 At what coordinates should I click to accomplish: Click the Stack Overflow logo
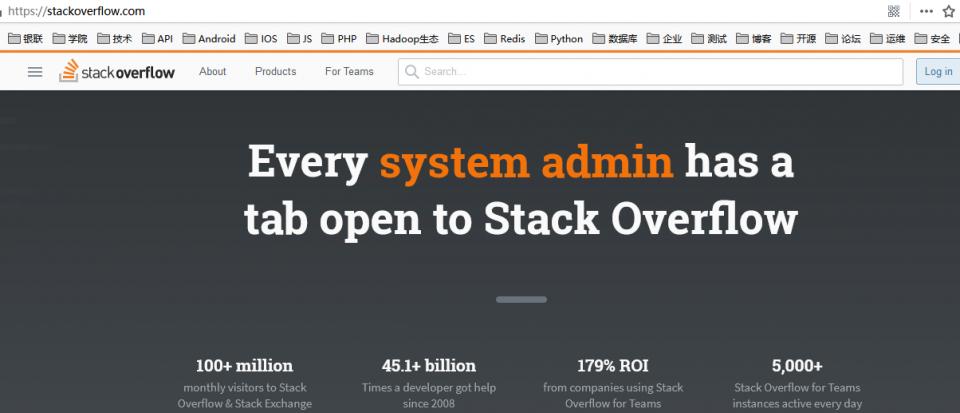pos(117,72)
